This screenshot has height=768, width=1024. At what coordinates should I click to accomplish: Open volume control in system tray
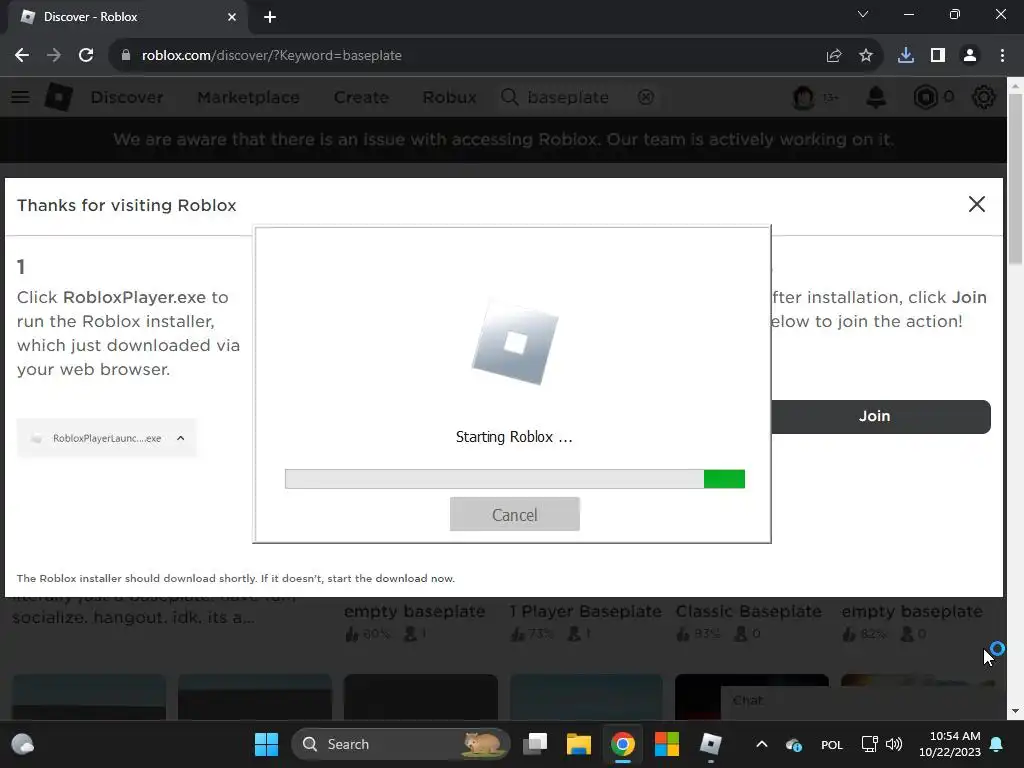[x=894, y=744]
